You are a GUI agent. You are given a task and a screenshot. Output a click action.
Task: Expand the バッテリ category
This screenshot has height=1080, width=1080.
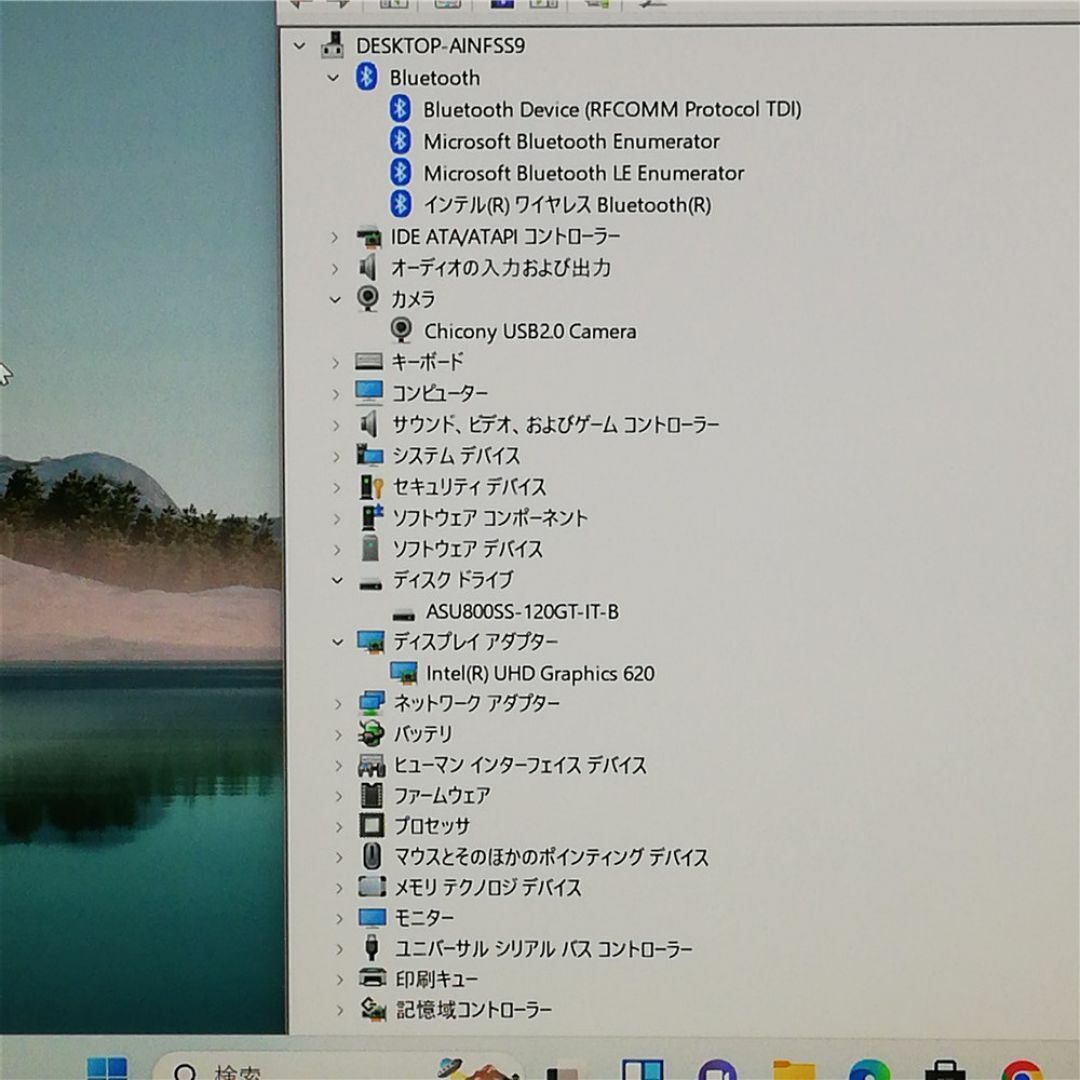[338, 735]
